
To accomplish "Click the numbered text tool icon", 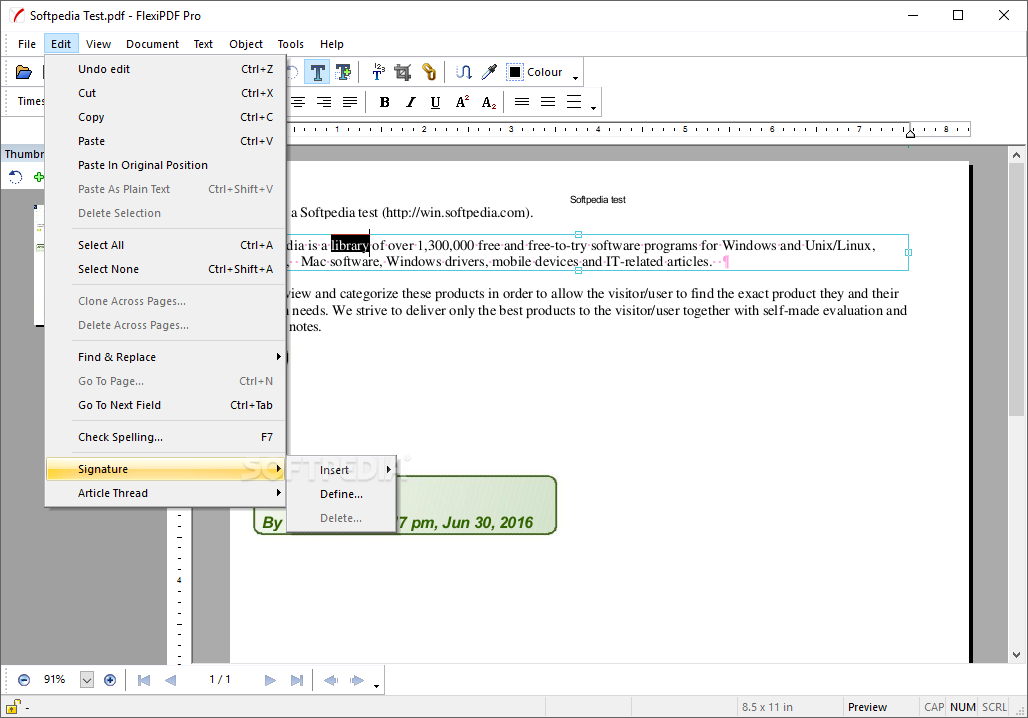I will click(x=378, y=72).
